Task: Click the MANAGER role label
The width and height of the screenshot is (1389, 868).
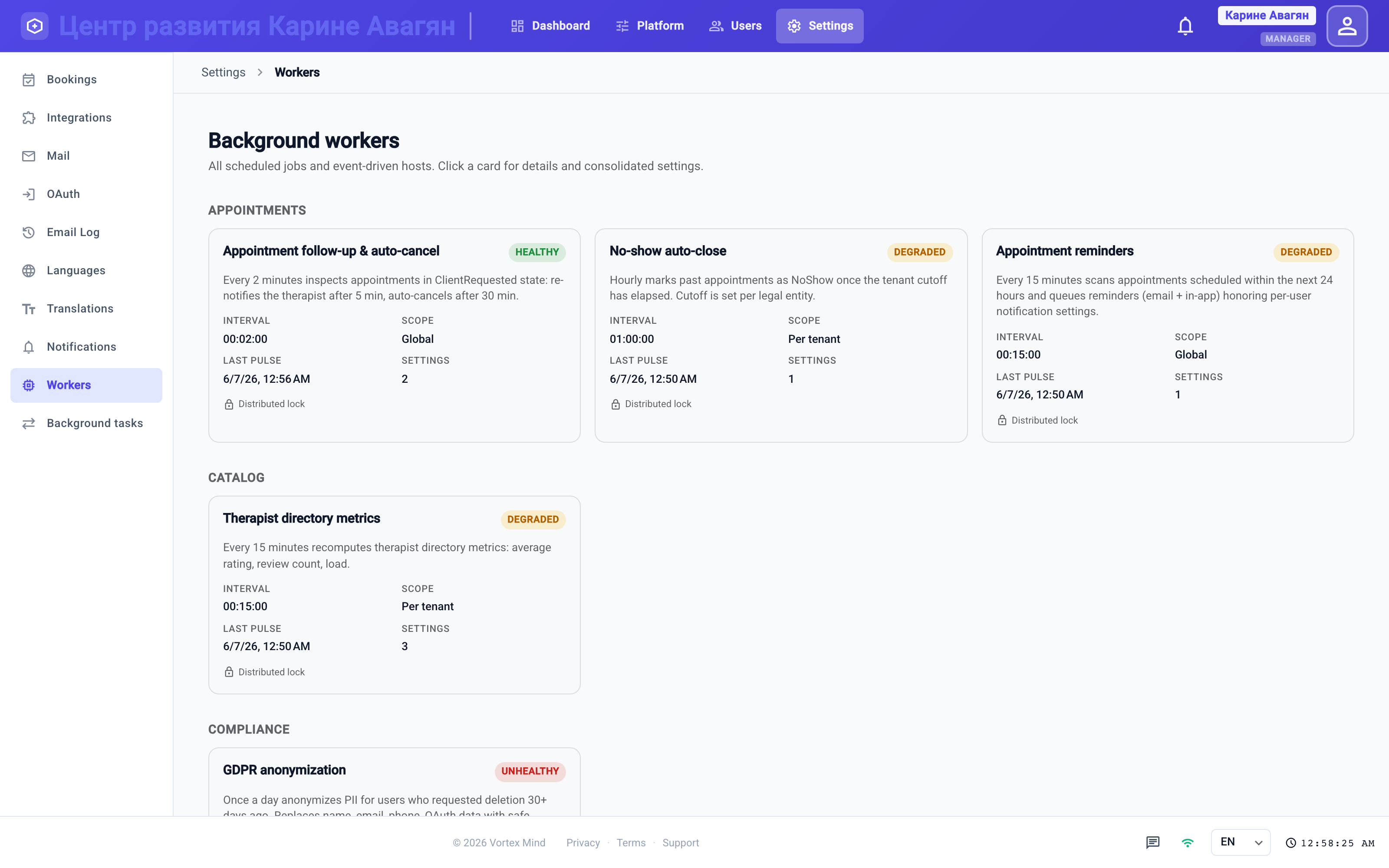Action: point(1287,39)
